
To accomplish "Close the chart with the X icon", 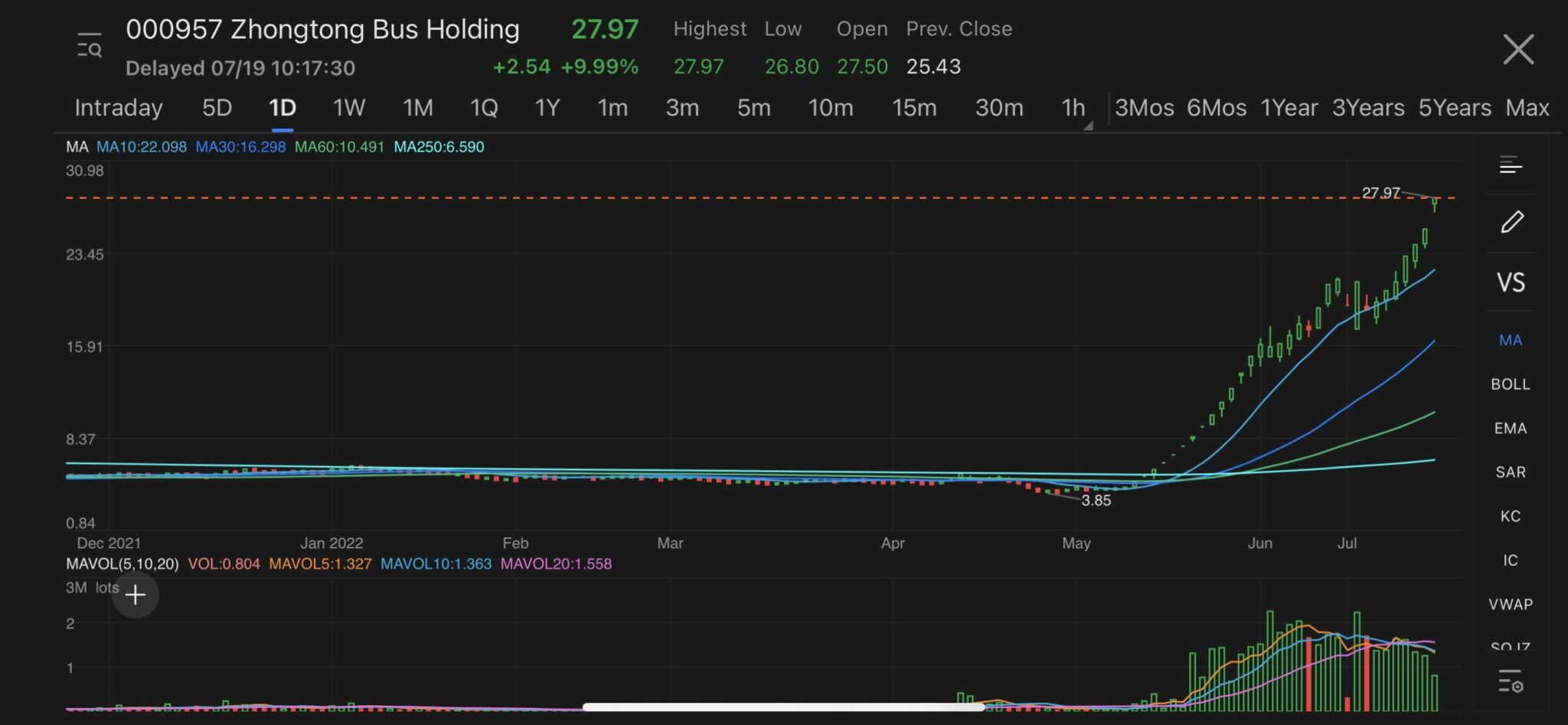I will coord(1517,49).
